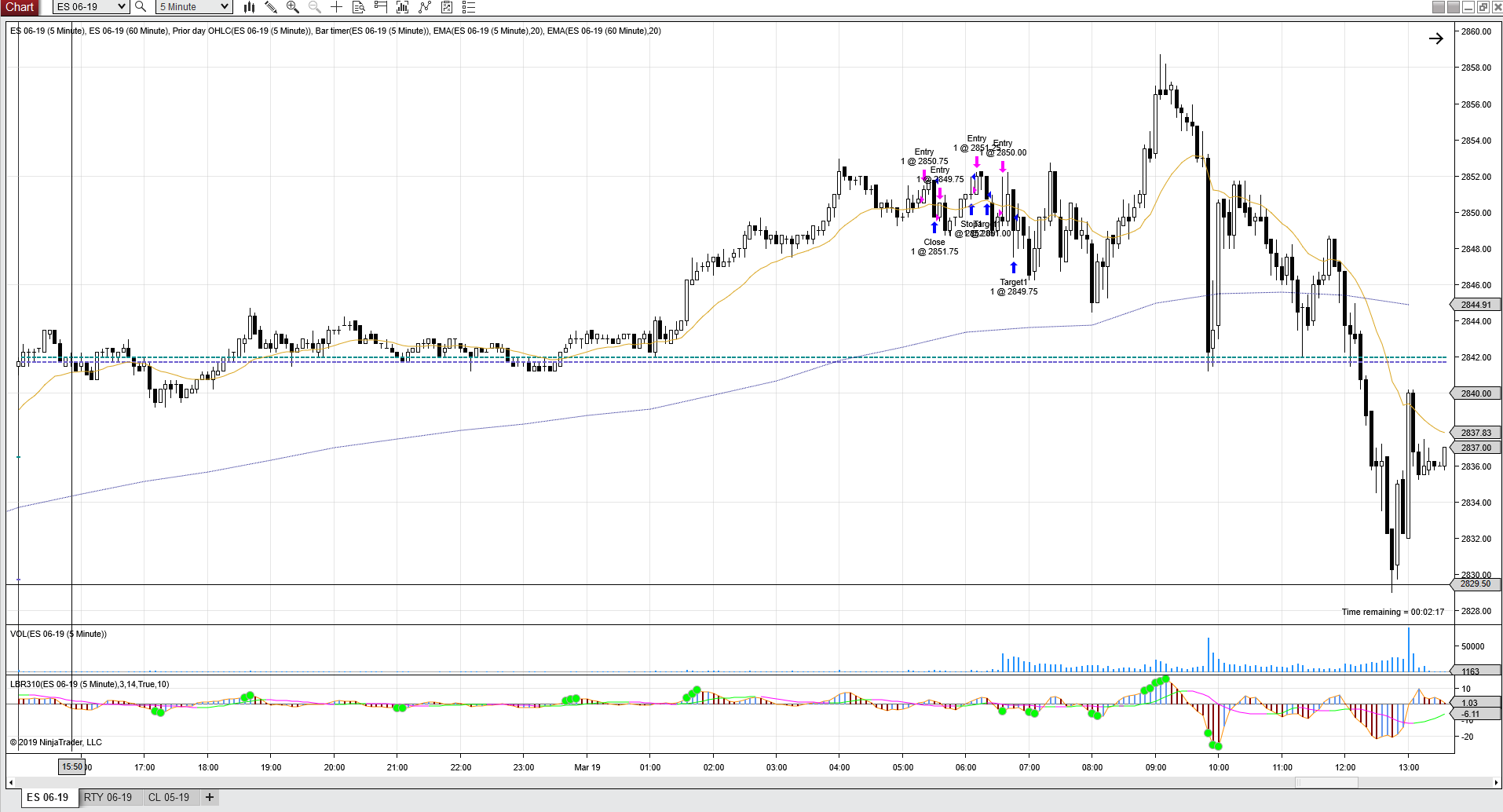Image resolution: width=1503 pixels, height=812 pixels.
Task: Activate the crosshair cursor tool
Action: tap(336, 7)
